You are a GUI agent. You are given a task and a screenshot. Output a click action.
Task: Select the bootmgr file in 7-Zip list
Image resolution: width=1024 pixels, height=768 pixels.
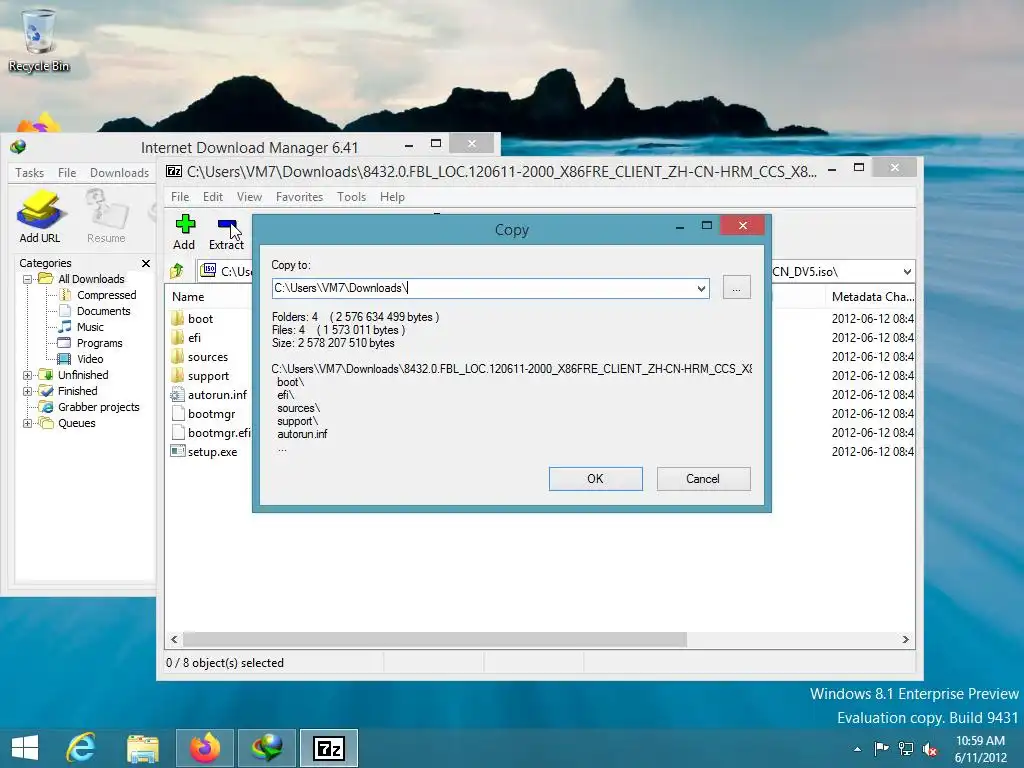click(x=211, y=413)
